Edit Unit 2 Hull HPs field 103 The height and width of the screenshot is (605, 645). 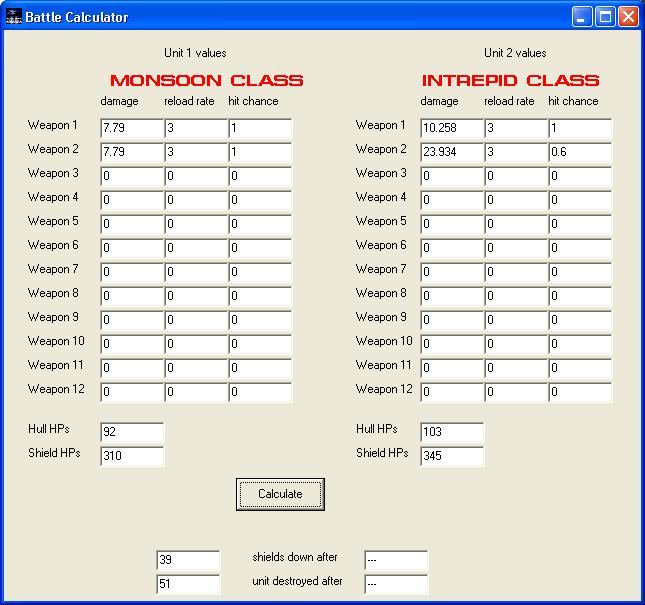[452, 432]
